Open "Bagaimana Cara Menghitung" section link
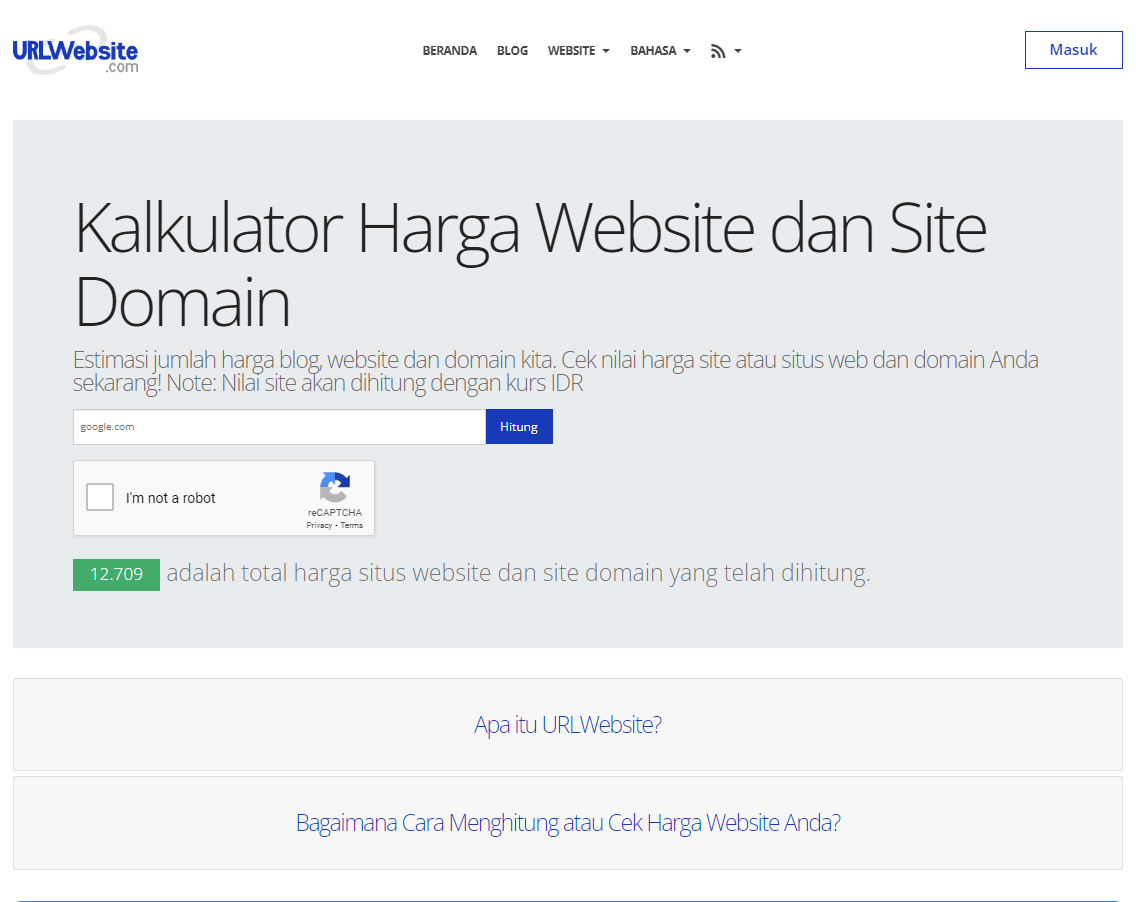Screen dimensions: 1136x902 (568, 823)
